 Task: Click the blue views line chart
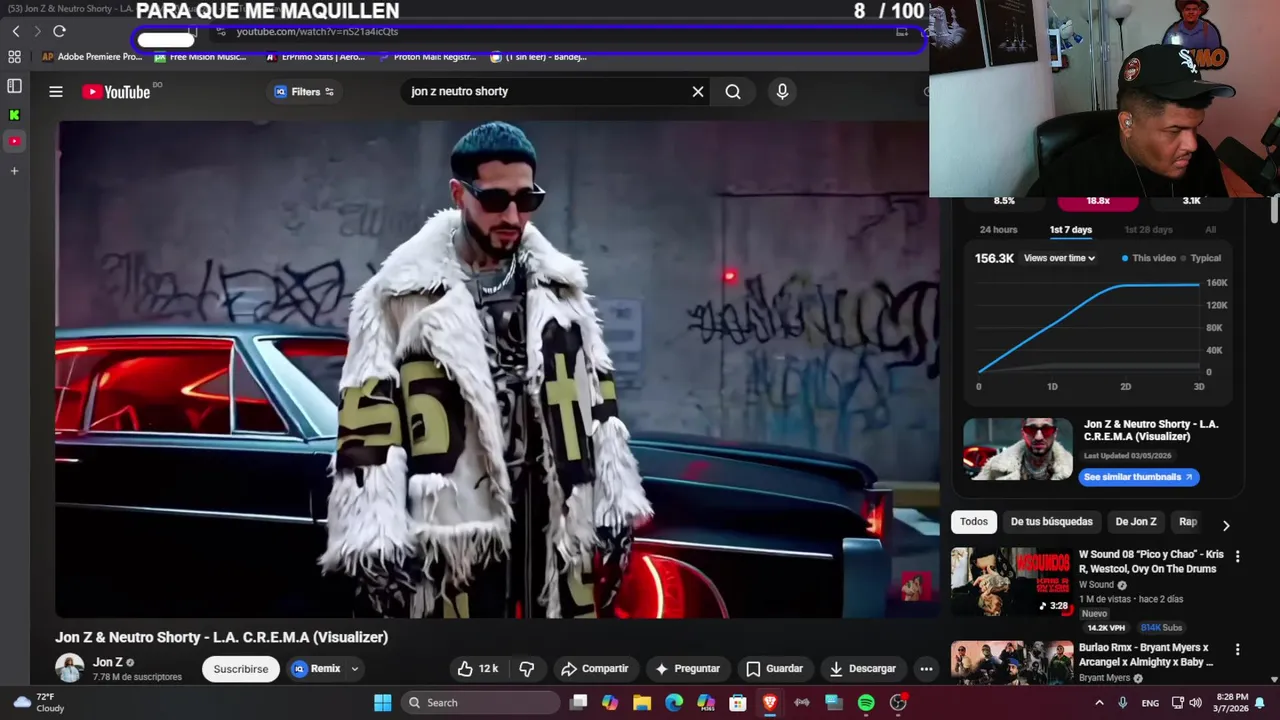(1090, 328)
